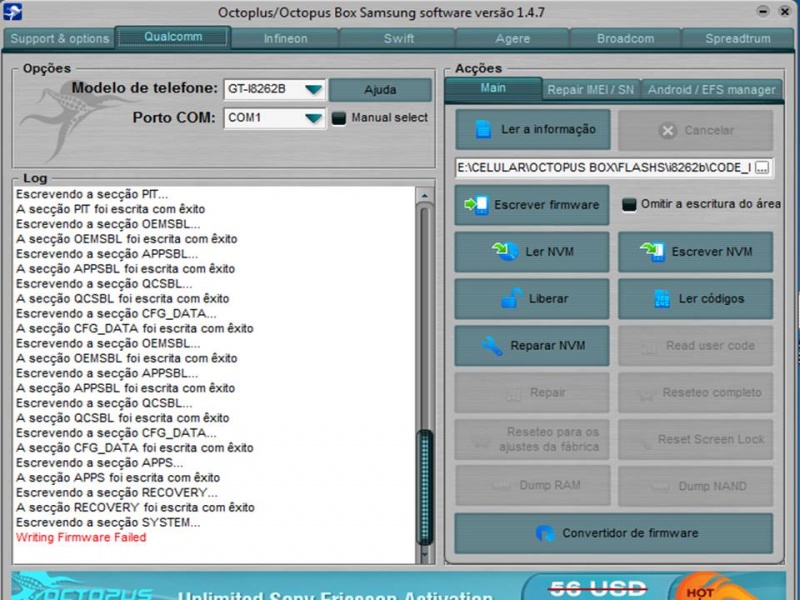Click the Escrever NVM button
Screen dimensions: 800x600
click(695, 252)
